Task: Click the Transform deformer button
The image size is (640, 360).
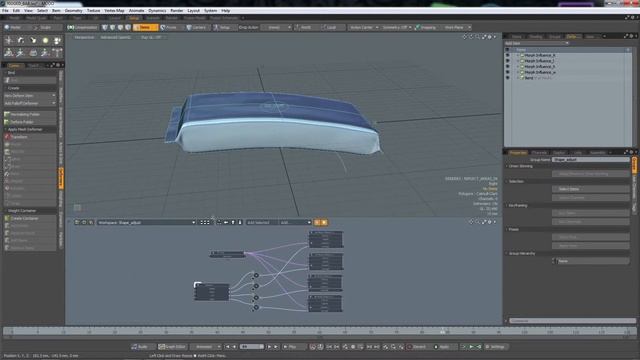Action: click(x=30, y=137)
